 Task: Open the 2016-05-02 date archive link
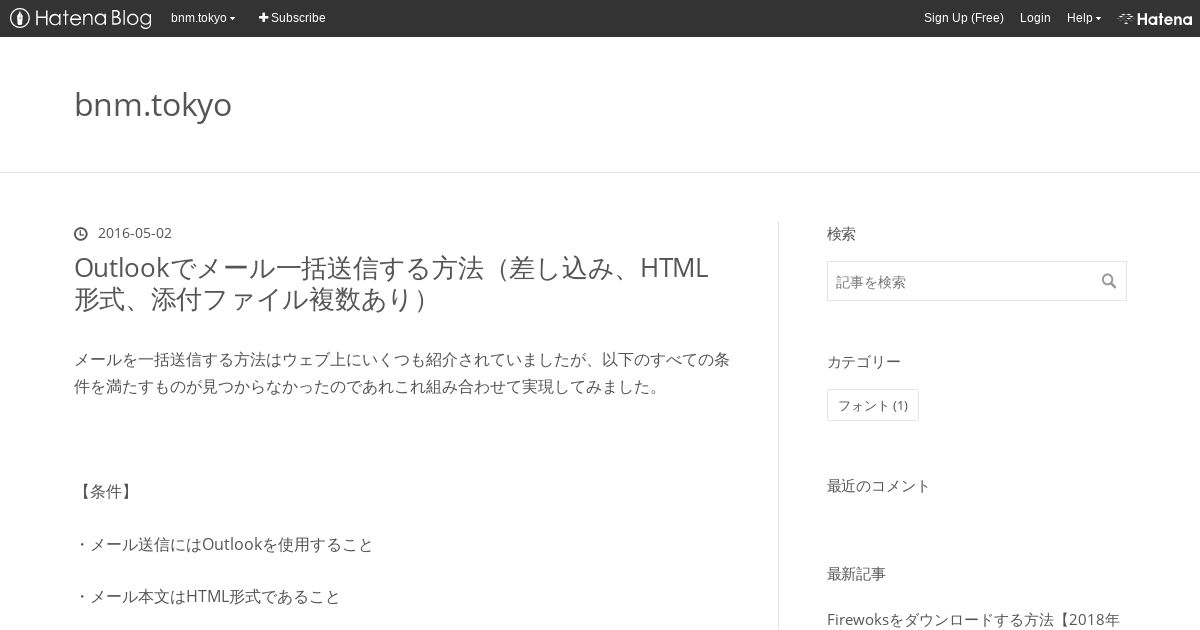click(135, 233)
